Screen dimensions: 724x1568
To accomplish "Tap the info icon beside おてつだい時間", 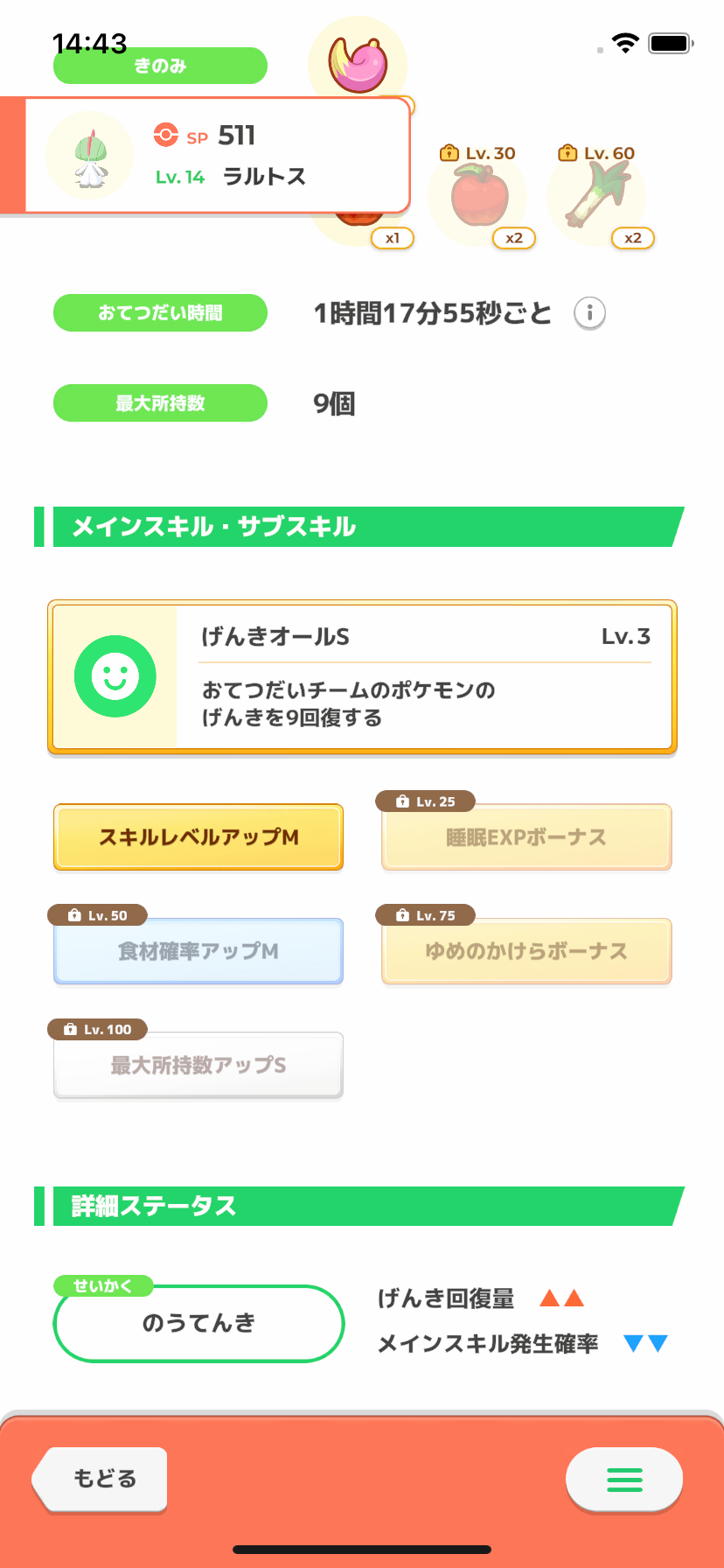I will [x=589, y=312].
